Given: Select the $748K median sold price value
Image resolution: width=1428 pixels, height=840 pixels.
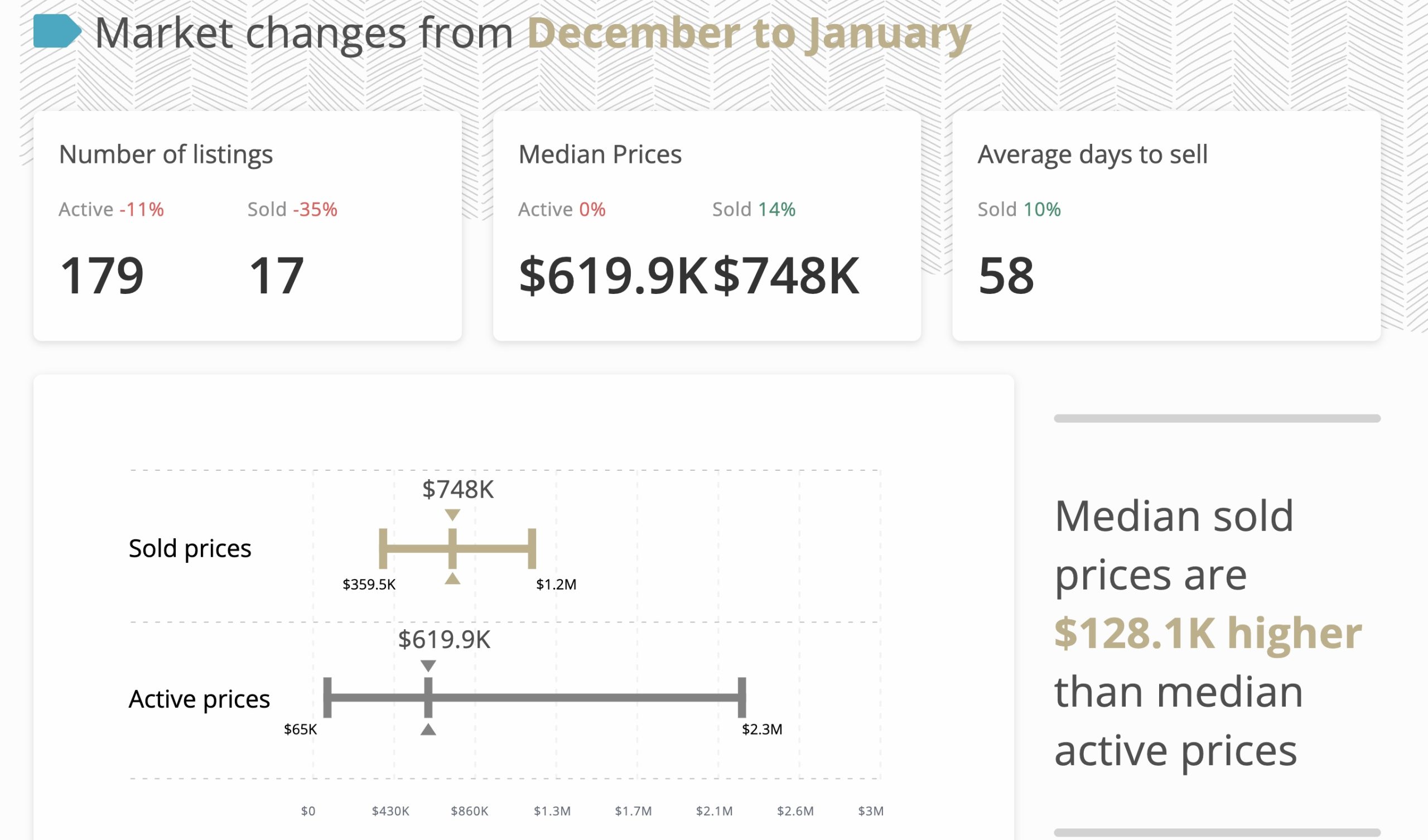Looking at the screenshot, I should [786, 276].
